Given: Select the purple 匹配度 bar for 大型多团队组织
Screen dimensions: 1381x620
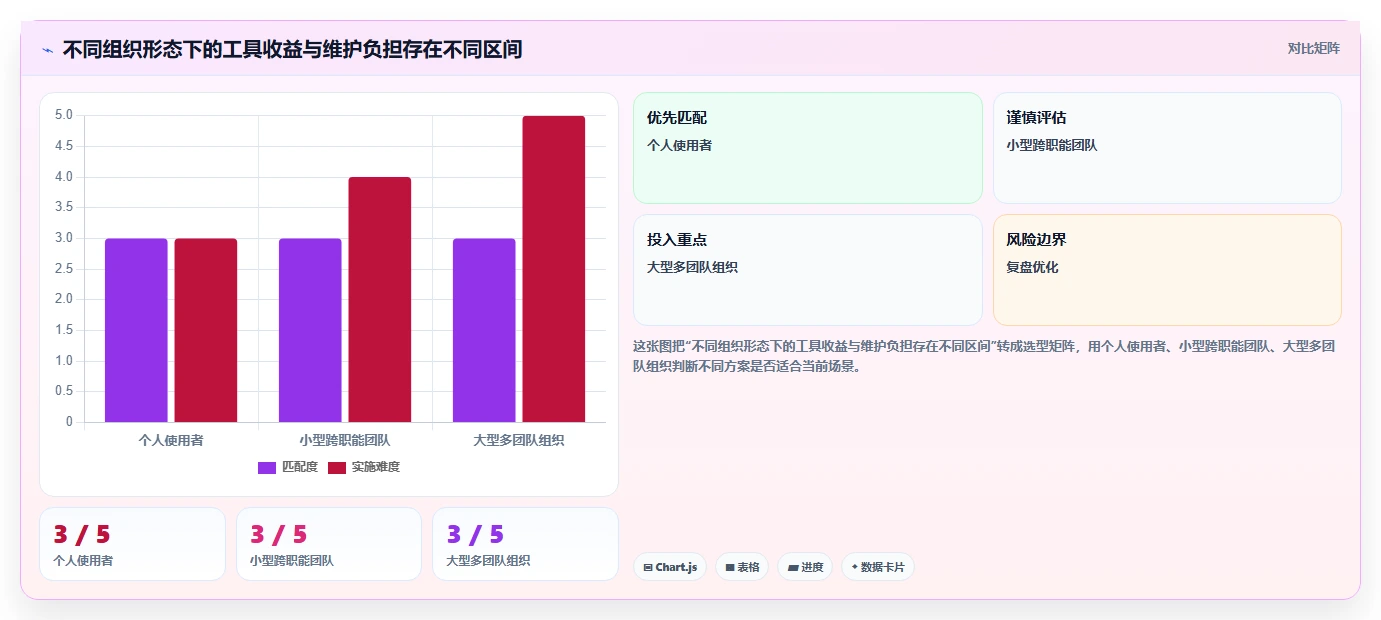Looking at the screenshot, I should coord(484,330).
